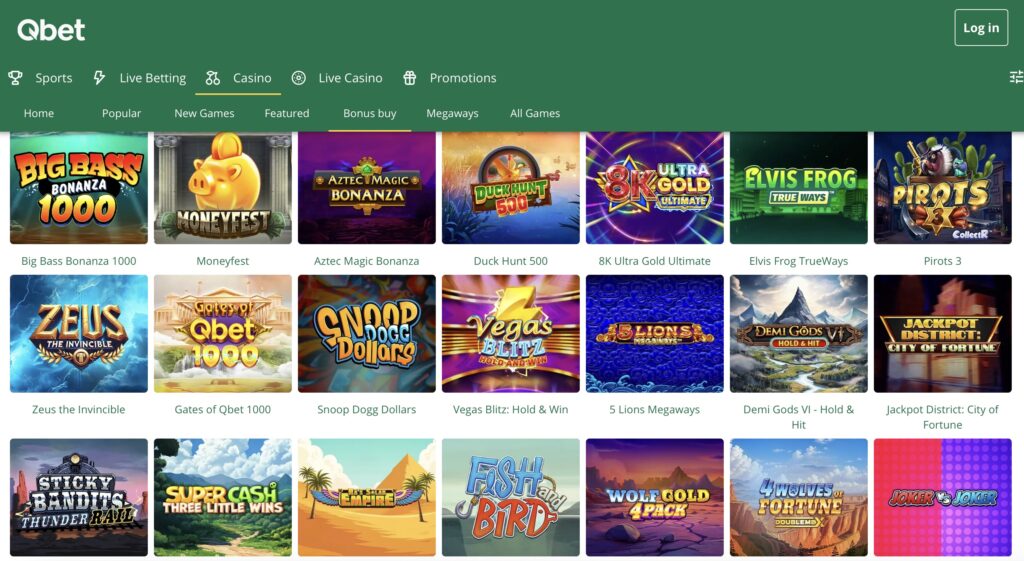Image resolution: width=1024 pixels, height=561 pixels.
Task: Click the 'Moneyfest' title text
Action: 223,261
